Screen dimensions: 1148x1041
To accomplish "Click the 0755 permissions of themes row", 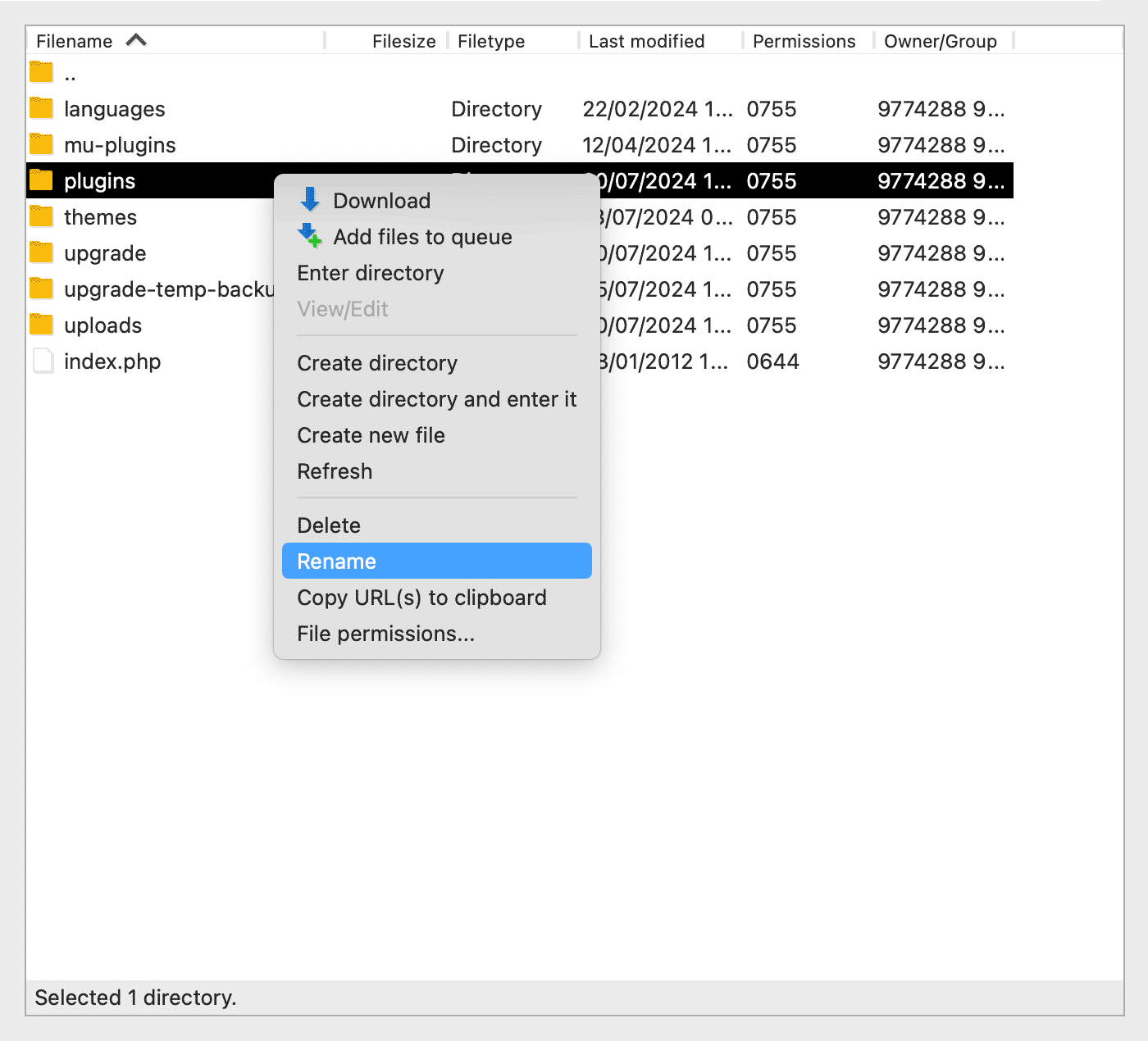I will coord(771,217).
